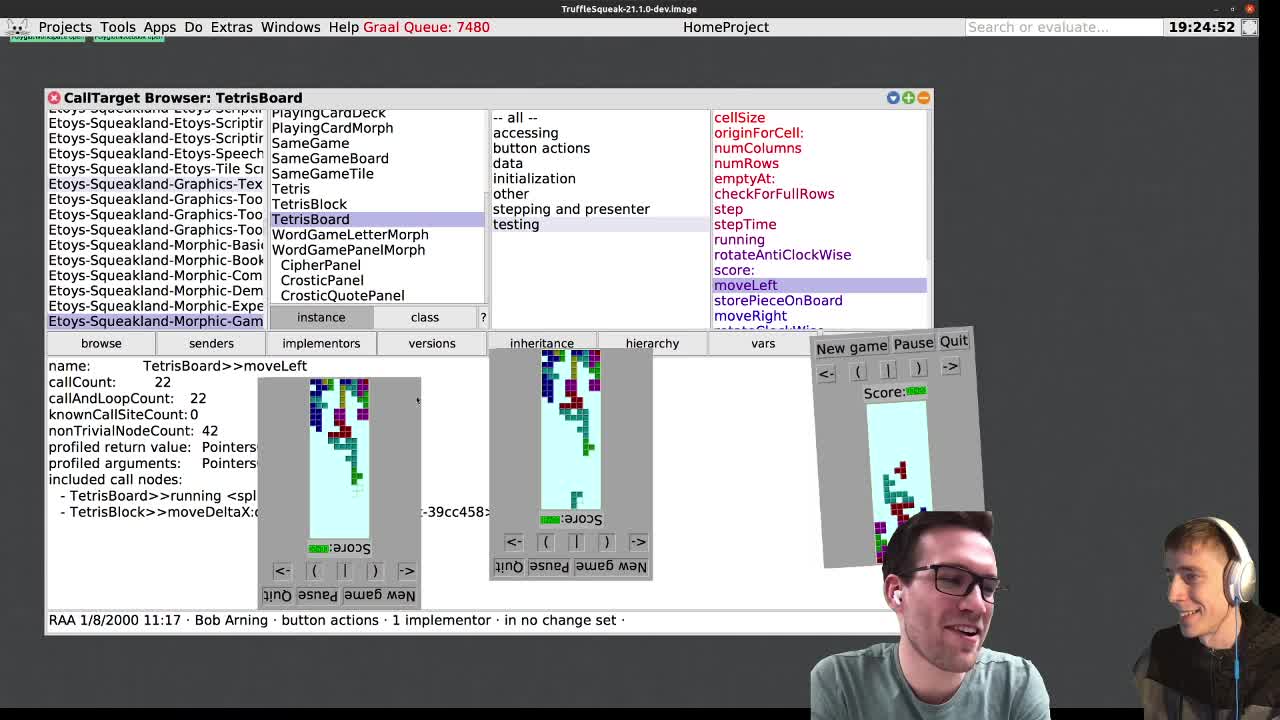
Task: Select the rotateAntiClockWise method
Action: 782,255
